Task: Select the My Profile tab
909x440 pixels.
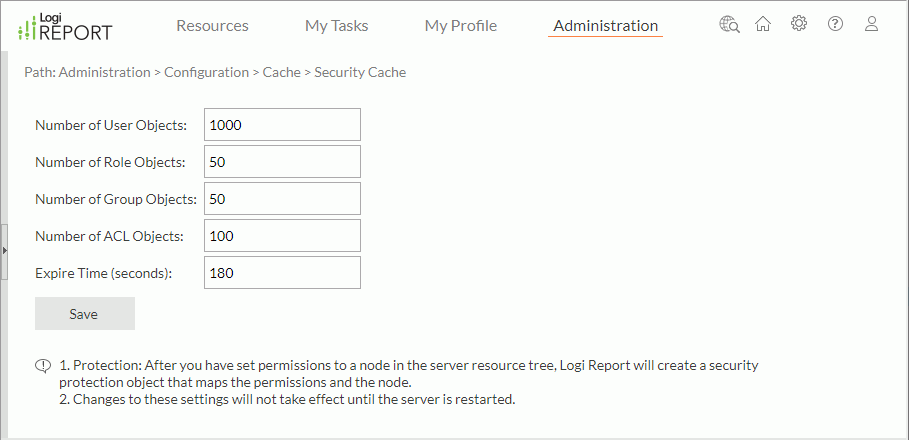Action: [x=460, y=26]
